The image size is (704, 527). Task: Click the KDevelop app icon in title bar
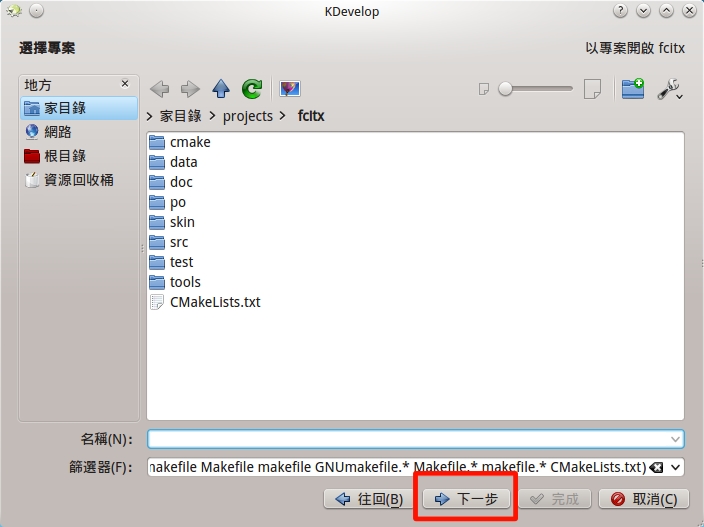pos(14,11)
